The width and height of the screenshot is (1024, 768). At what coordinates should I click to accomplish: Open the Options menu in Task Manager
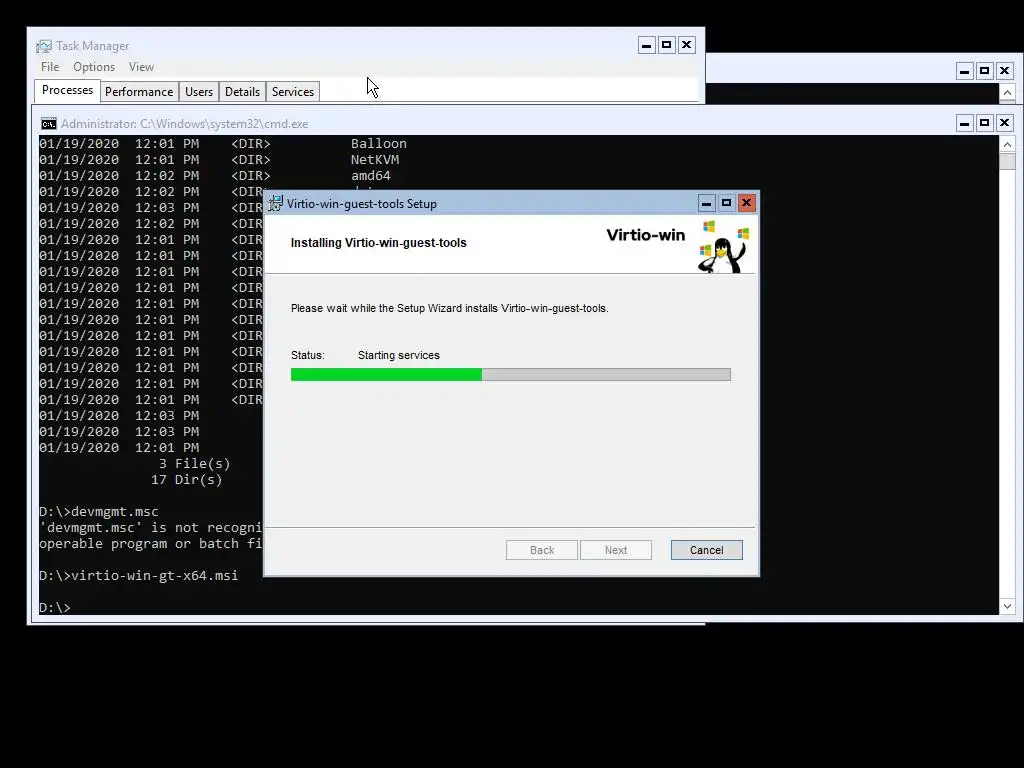tap(93, 67)
